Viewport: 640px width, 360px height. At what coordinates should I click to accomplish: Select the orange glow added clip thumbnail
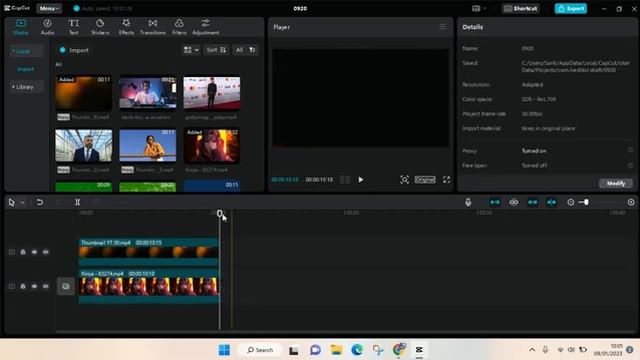coord(84,93)
